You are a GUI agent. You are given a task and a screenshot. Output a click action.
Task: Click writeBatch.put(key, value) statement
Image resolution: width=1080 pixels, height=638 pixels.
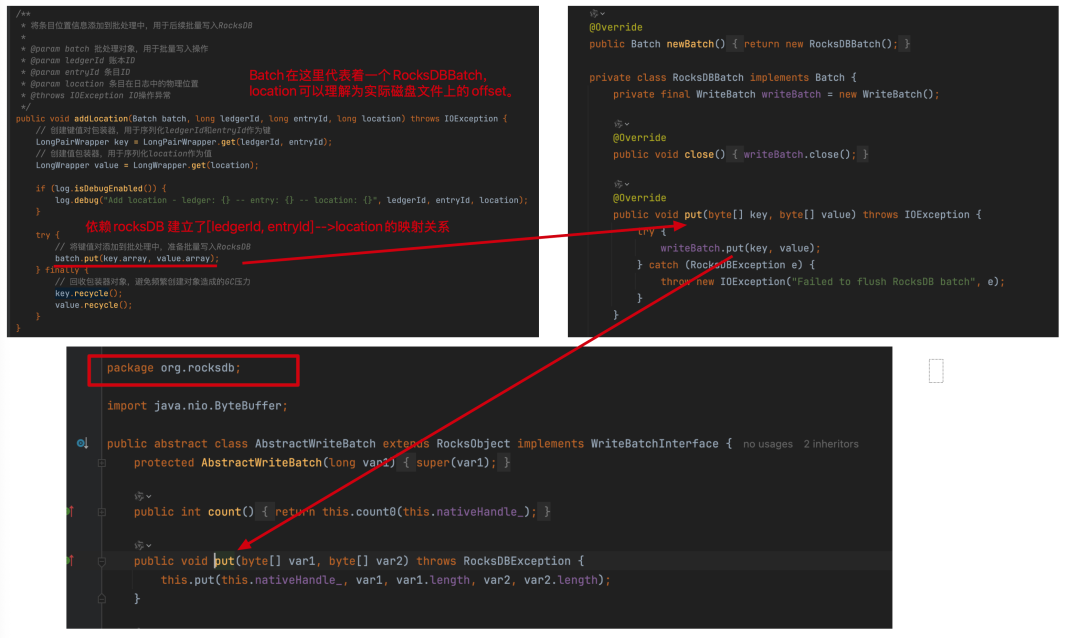click(740, 248)
